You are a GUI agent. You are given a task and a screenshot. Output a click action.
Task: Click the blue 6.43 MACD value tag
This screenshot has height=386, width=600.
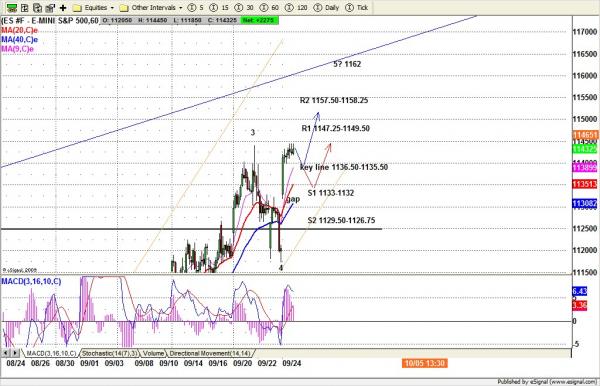[580, 291]
